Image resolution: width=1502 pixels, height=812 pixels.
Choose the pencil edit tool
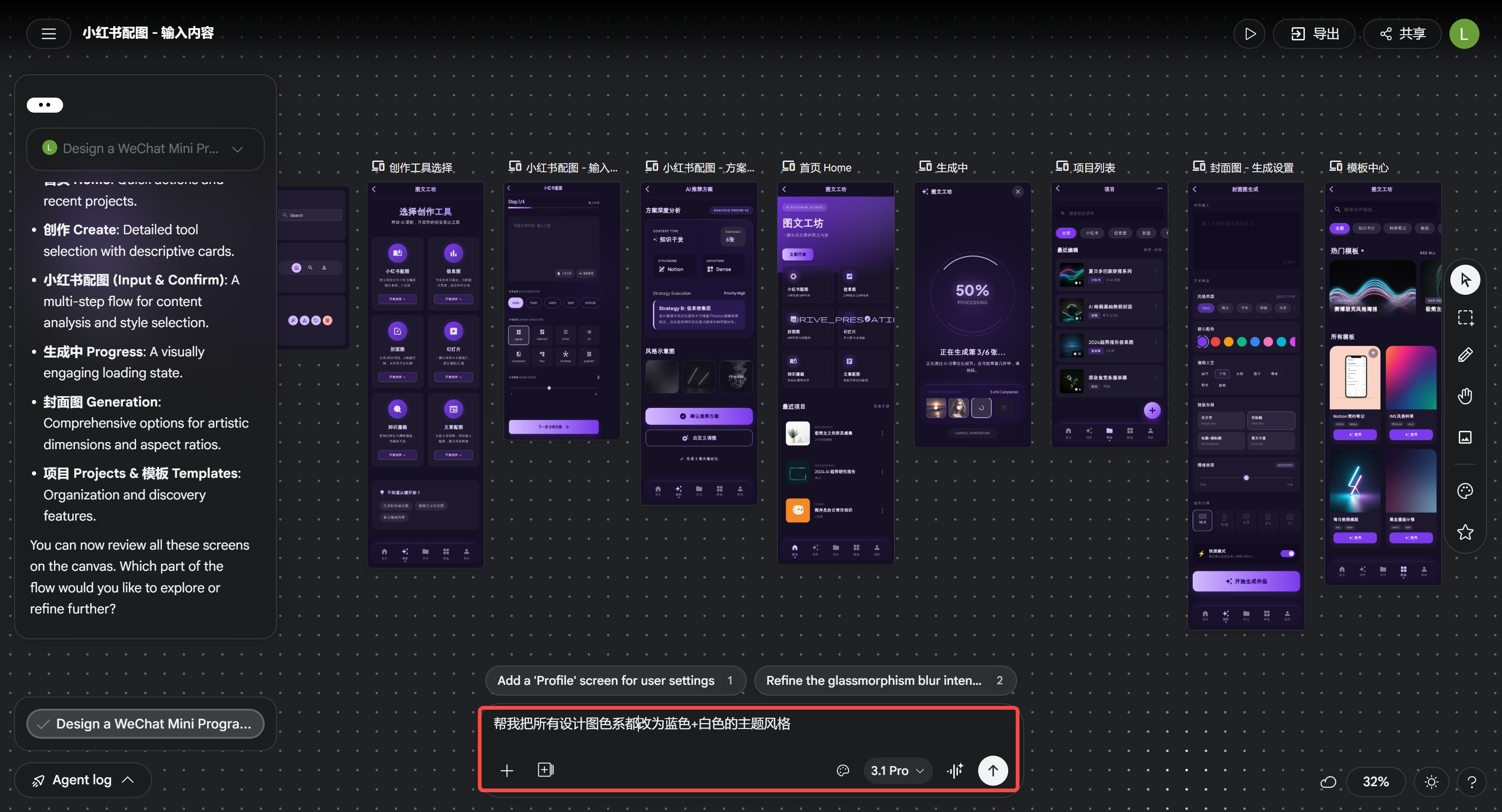1464,355
